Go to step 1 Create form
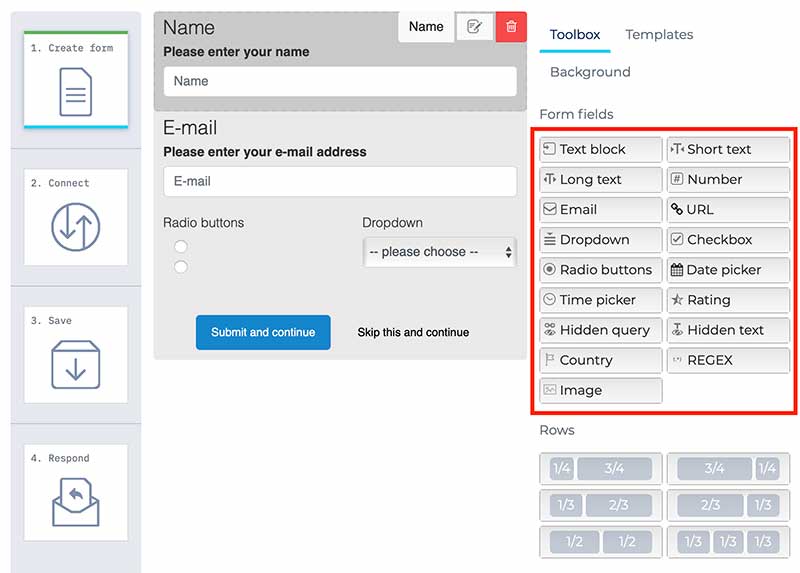800x573 pixels. pos(76,80)
